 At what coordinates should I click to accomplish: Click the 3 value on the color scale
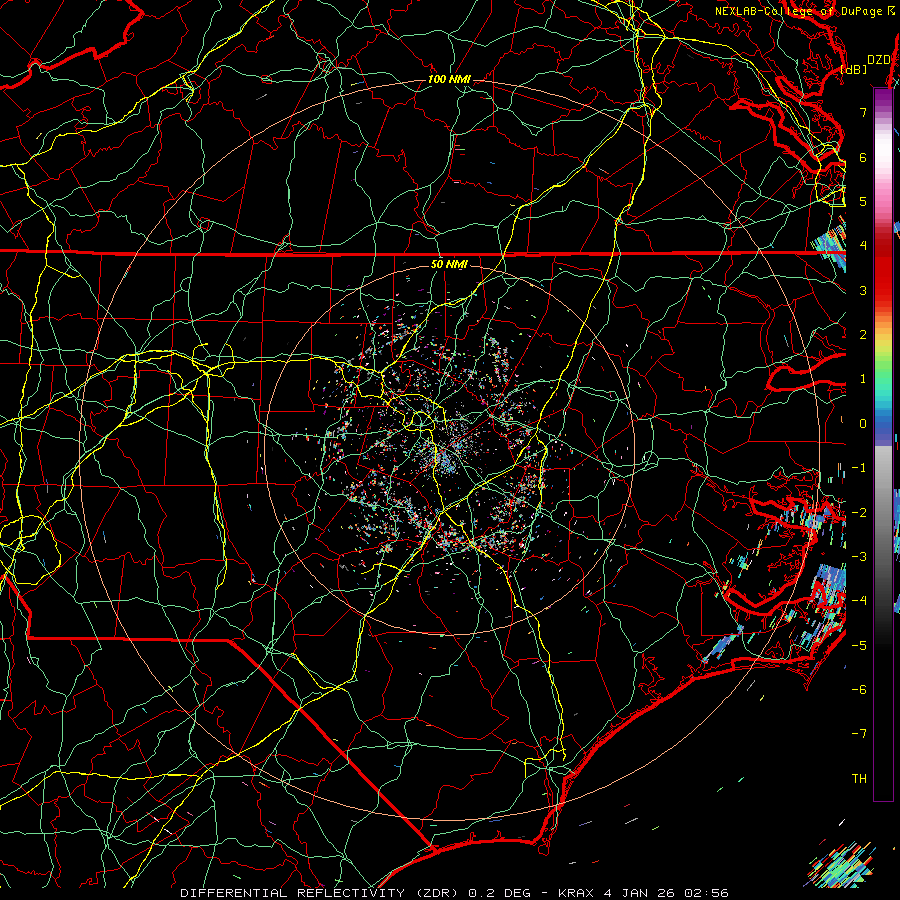pos(863,290)
